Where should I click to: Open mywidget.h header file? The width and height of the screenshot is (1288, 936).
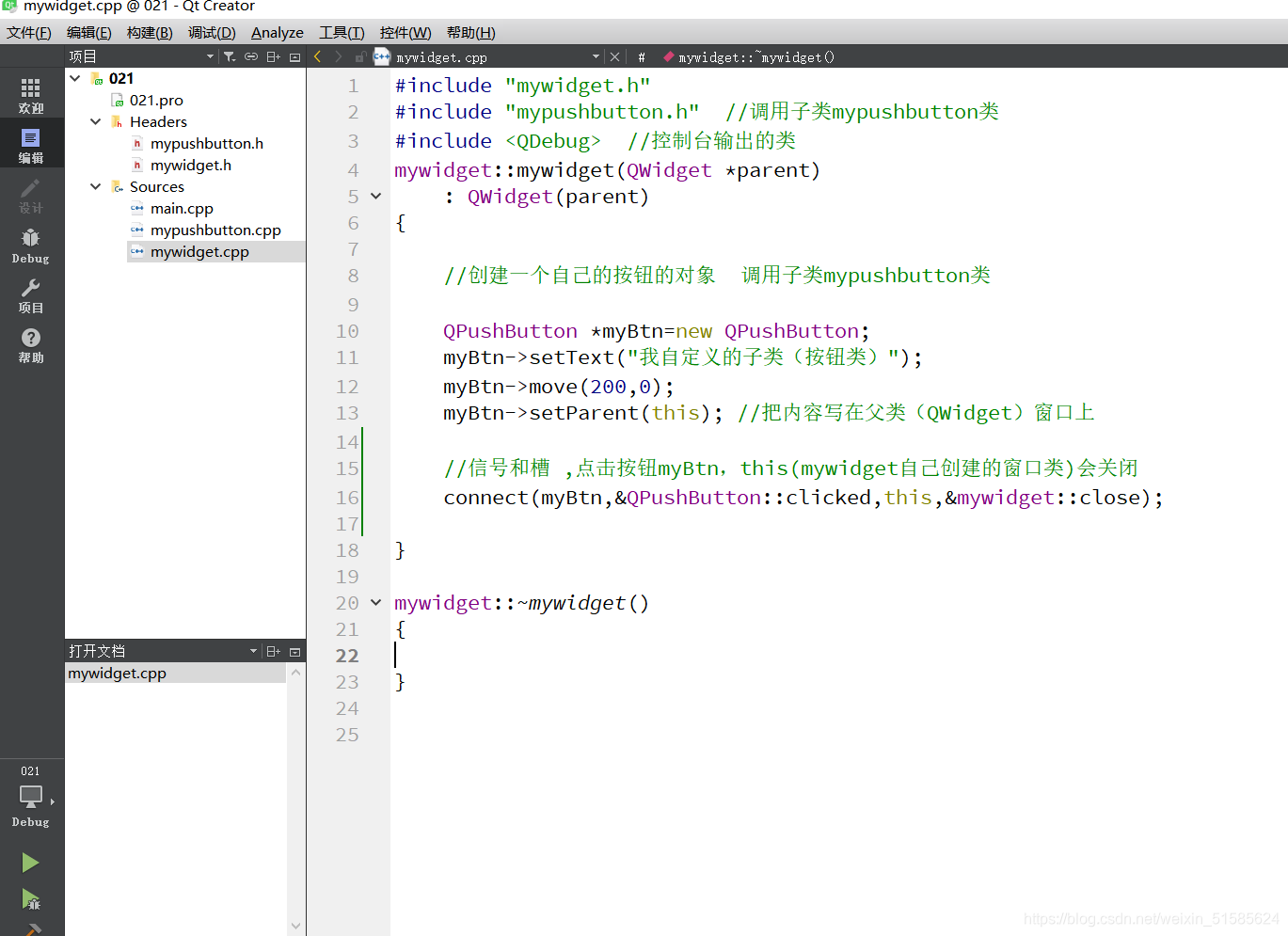(191, 165)
